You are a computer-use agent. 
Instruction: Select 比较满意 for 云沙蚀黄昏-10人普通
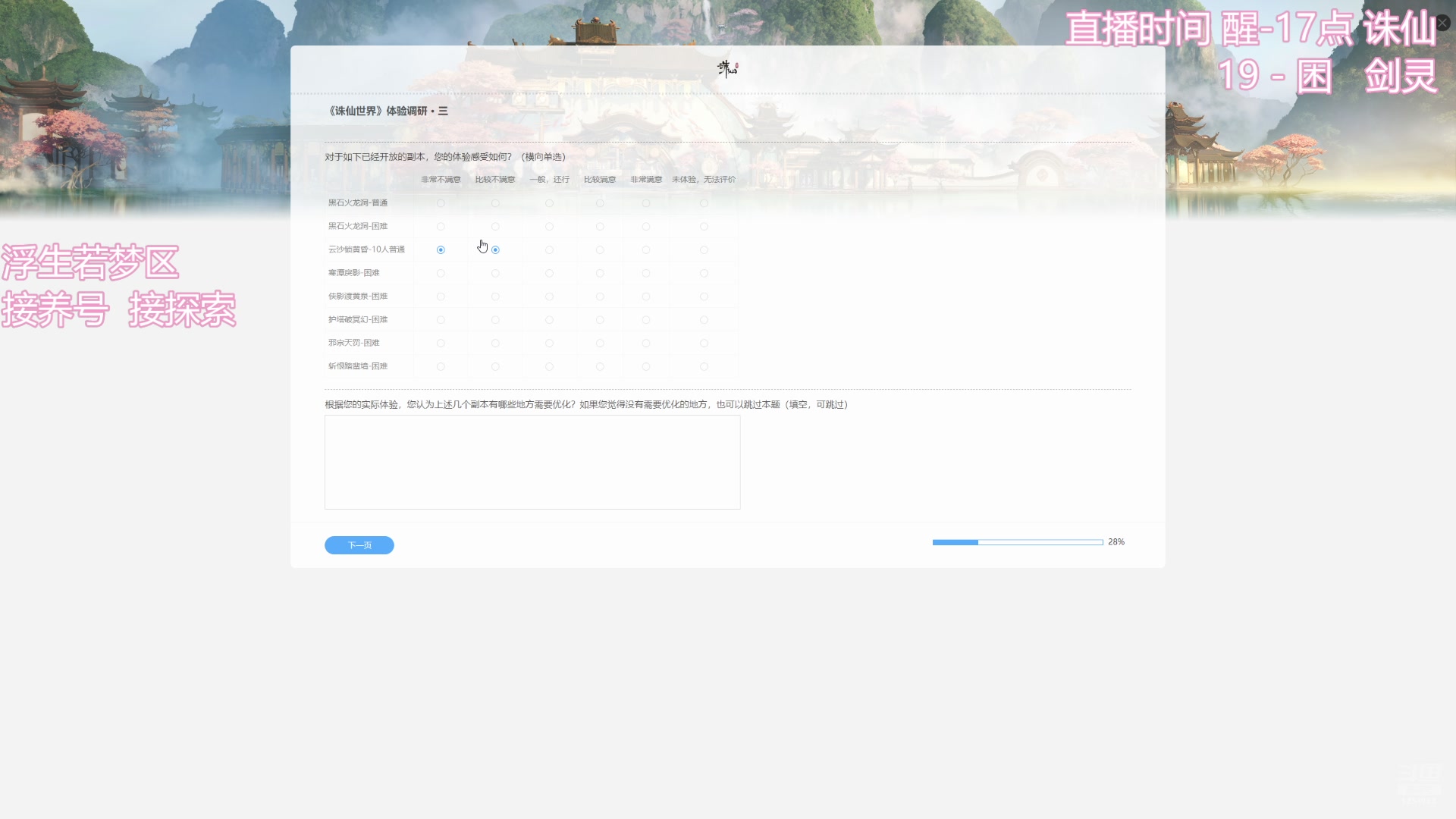click(x=600, y=249)
